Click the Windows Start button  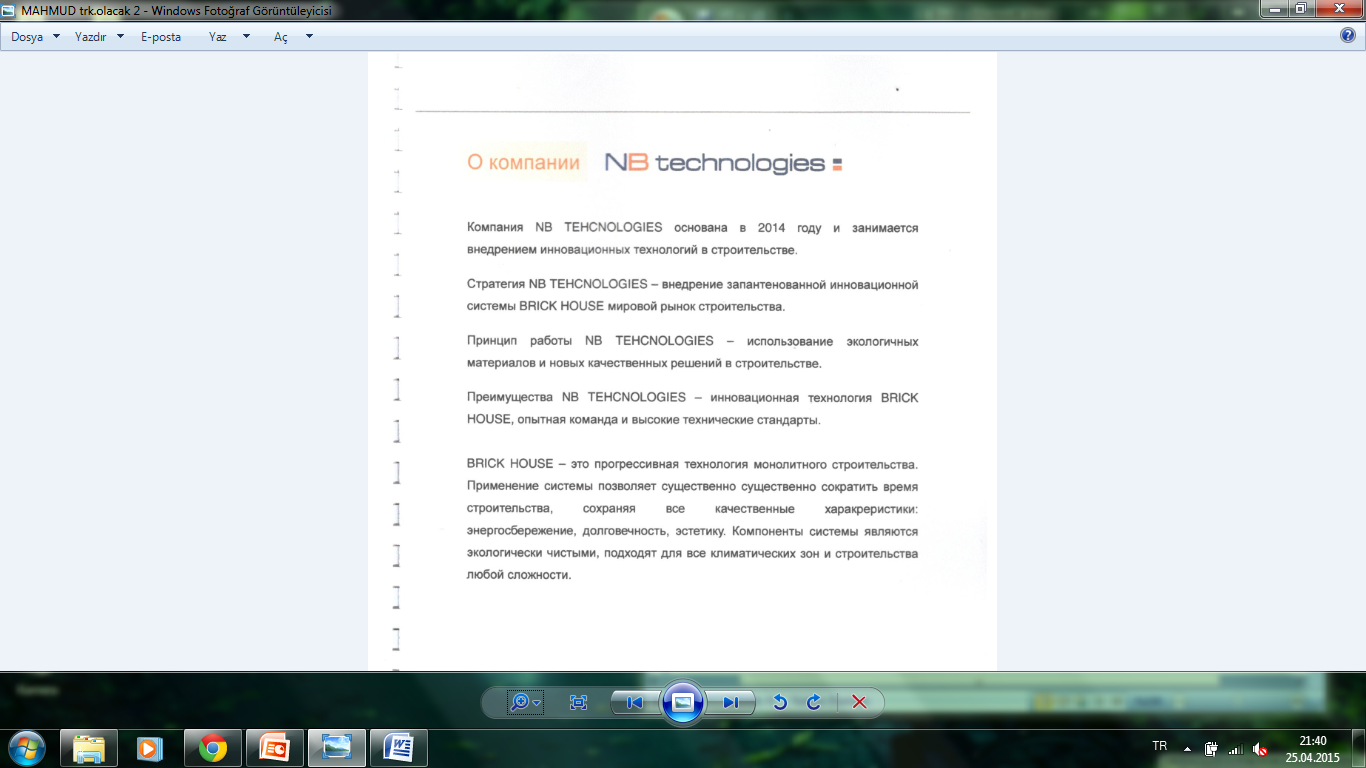point(25,748)
